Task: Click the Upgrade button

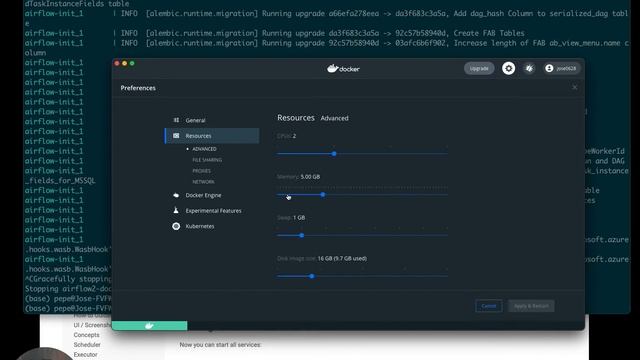Action: pyautogui.click(x=479, y=69)
